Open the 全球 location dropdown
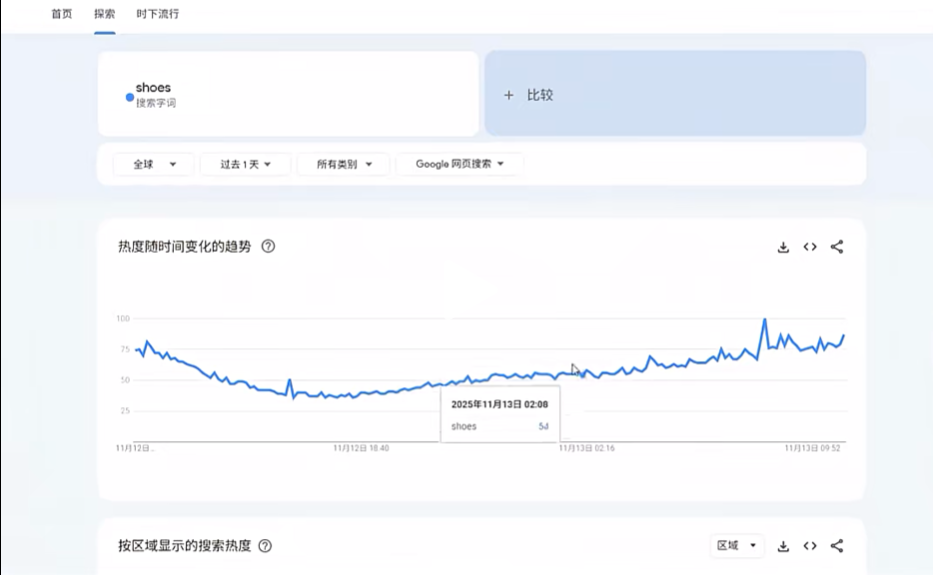 (x=153, y=164)
